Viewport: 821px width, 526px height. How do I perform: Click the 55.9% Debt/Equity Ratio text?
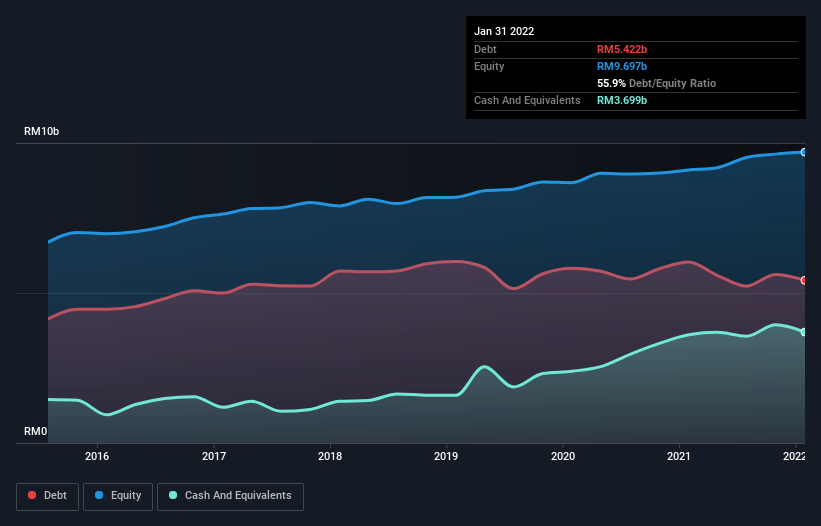[x=656, y=83]
